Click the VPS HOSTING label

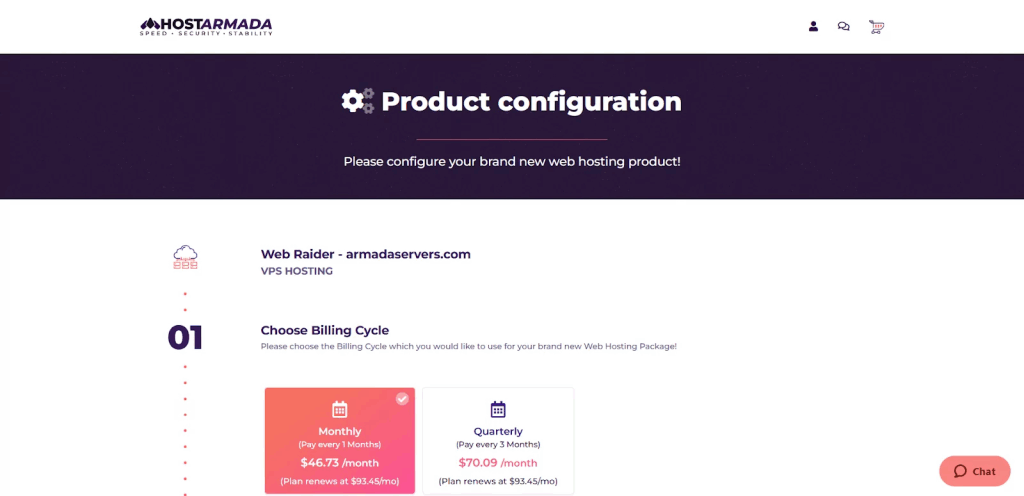tap(297, 271)
